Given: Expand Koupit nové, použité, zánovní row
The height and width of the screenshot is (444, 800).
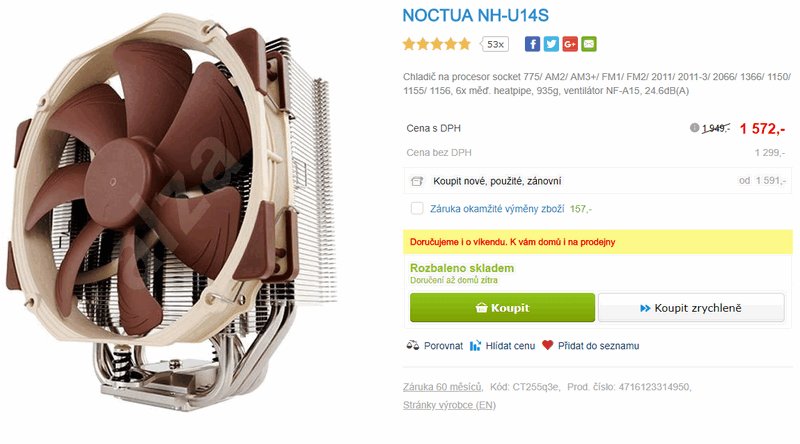Looking at the screenshot, I should (x=597, y=181).
